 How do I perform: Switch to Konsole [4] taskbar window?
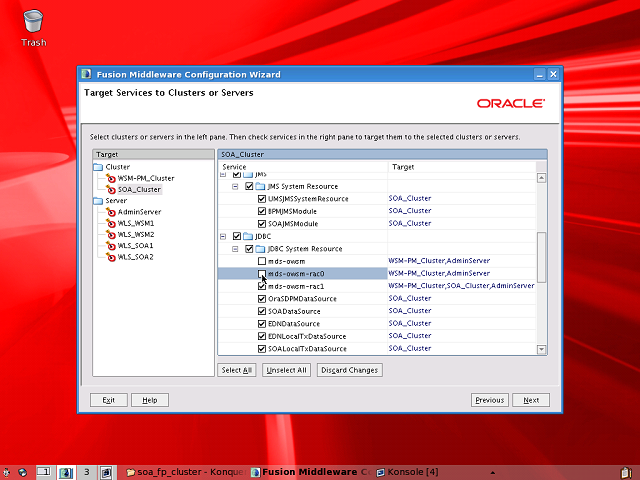coord(408,472)
